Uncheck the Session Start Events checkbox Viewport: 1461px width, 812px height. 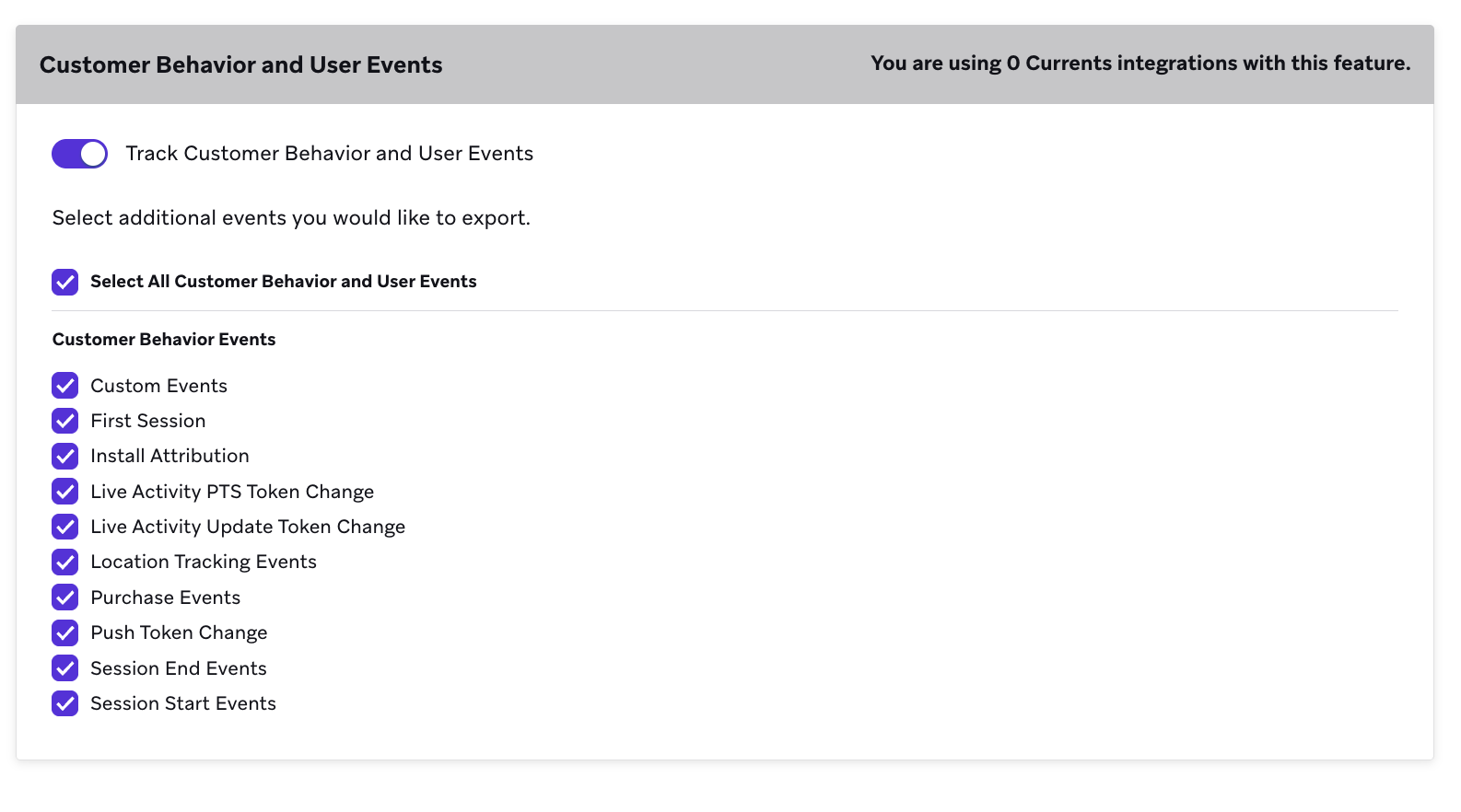point(65,703)
